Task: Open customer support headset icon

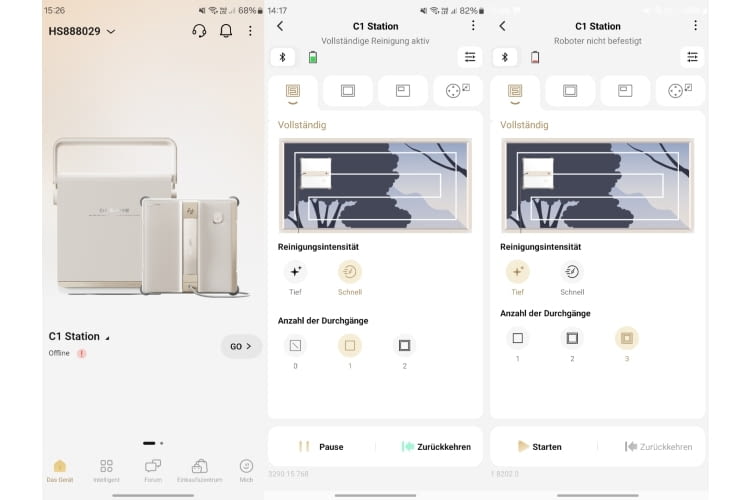Action: tap(199, 31)
